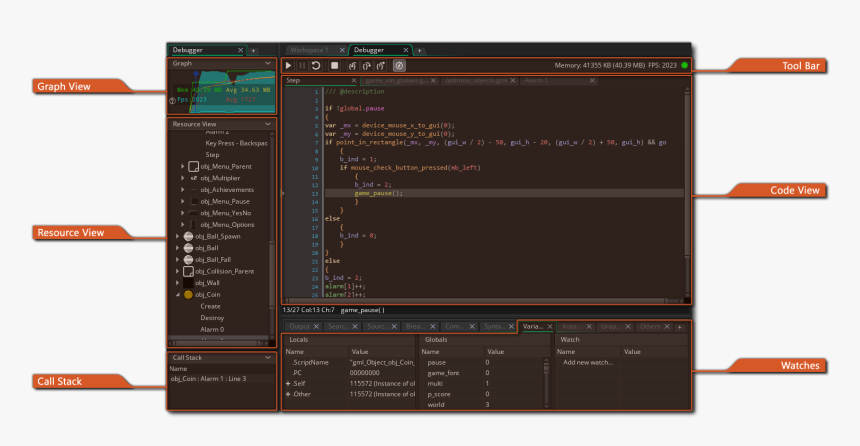This screenshot has height=446, width=860.
Task: Expand the .Other local variable
Action: [x=288, y=394]
